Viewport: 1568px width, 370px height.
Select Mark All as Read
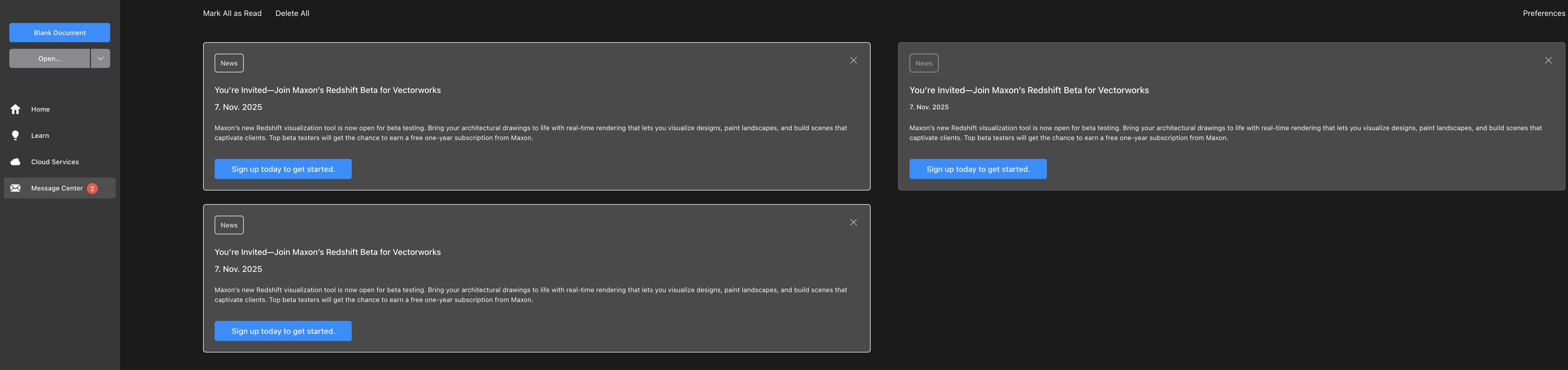coord(232,13)
